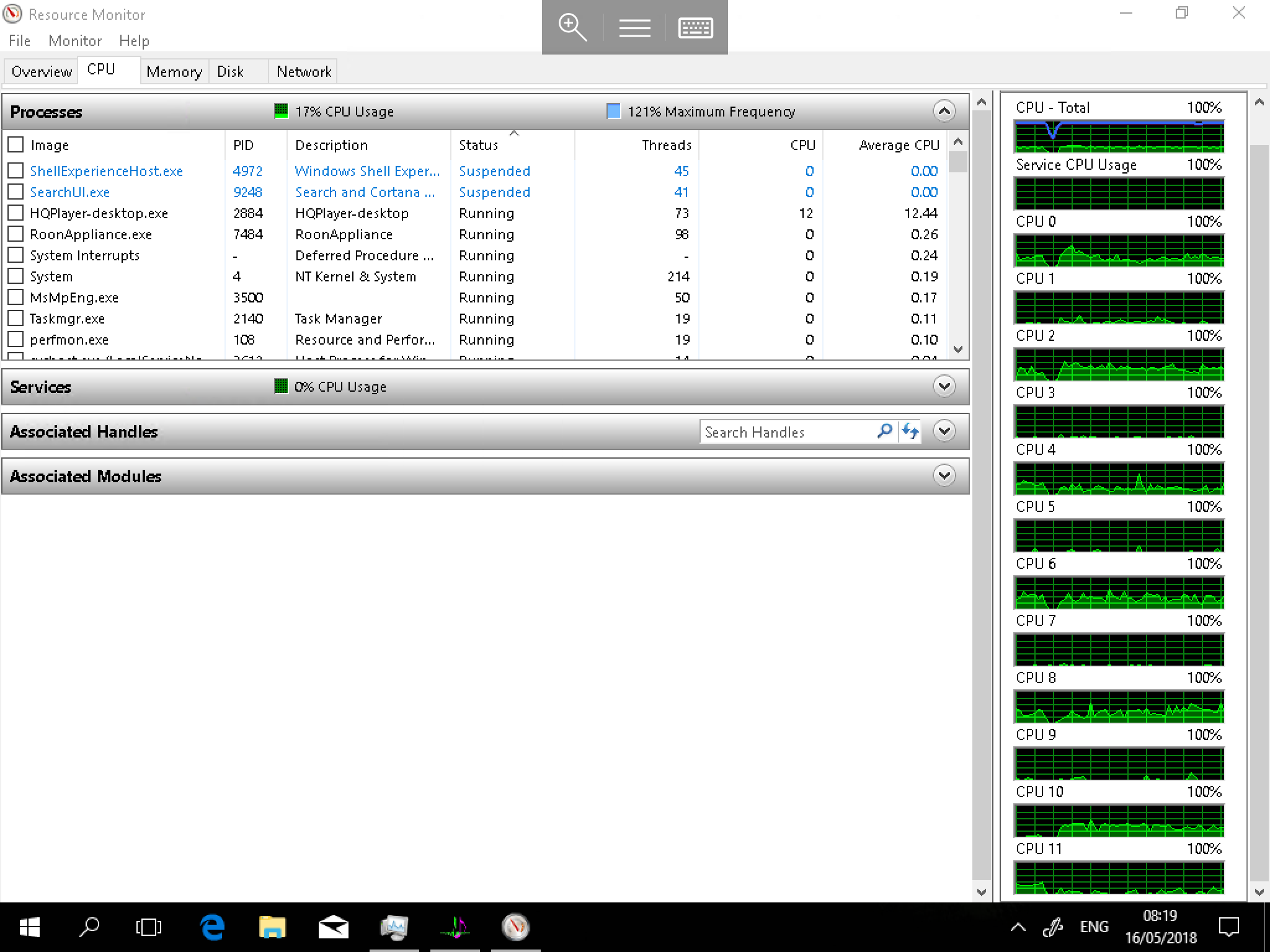The image size is (1270, 952).
Task: Click the CPU - Total graph
Action: [1119, 136]
